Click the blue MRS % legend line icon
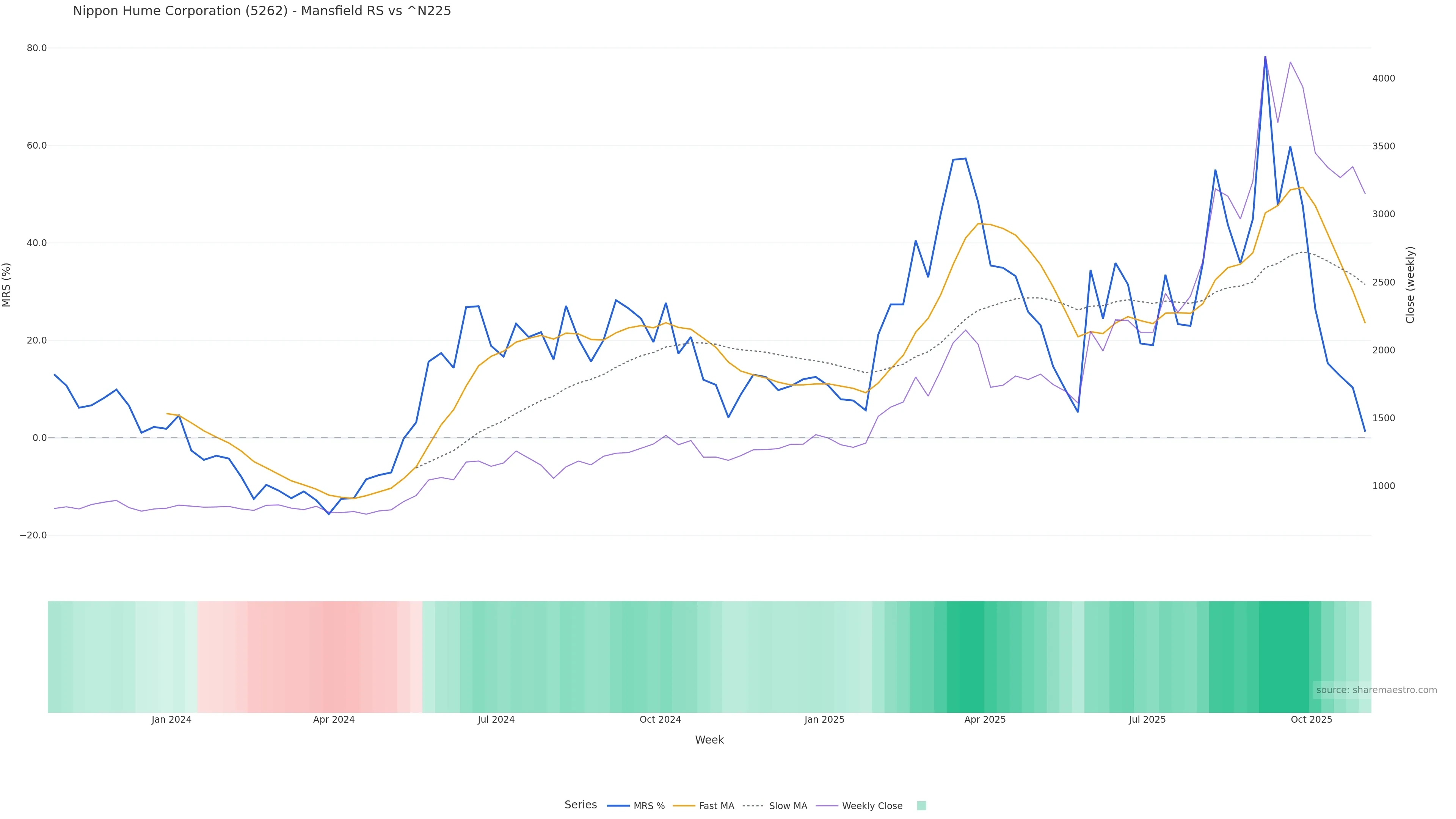The height and width of the screenshot is (819, 1456). (618, 806)
